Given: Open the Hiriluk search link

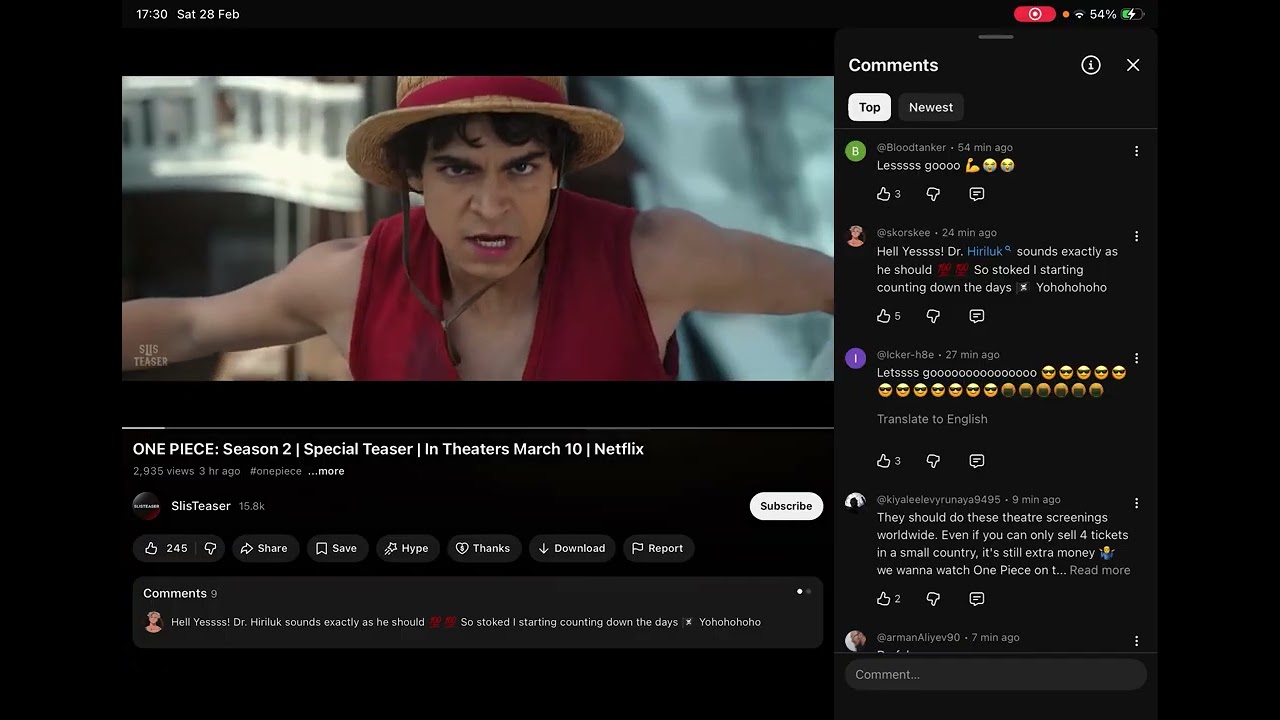Looking at the screenshot, I should tap(989, 251).
